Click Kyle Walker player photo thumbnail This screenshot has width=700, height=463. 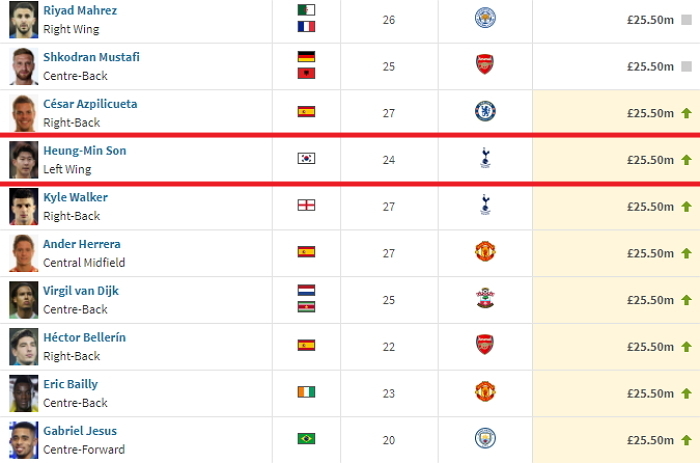point(23,206)
